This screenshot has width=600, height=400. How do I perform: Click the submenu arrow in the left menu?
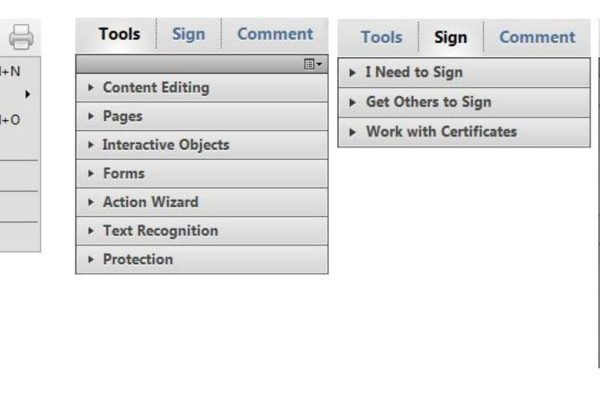click(x=28, y=95)
